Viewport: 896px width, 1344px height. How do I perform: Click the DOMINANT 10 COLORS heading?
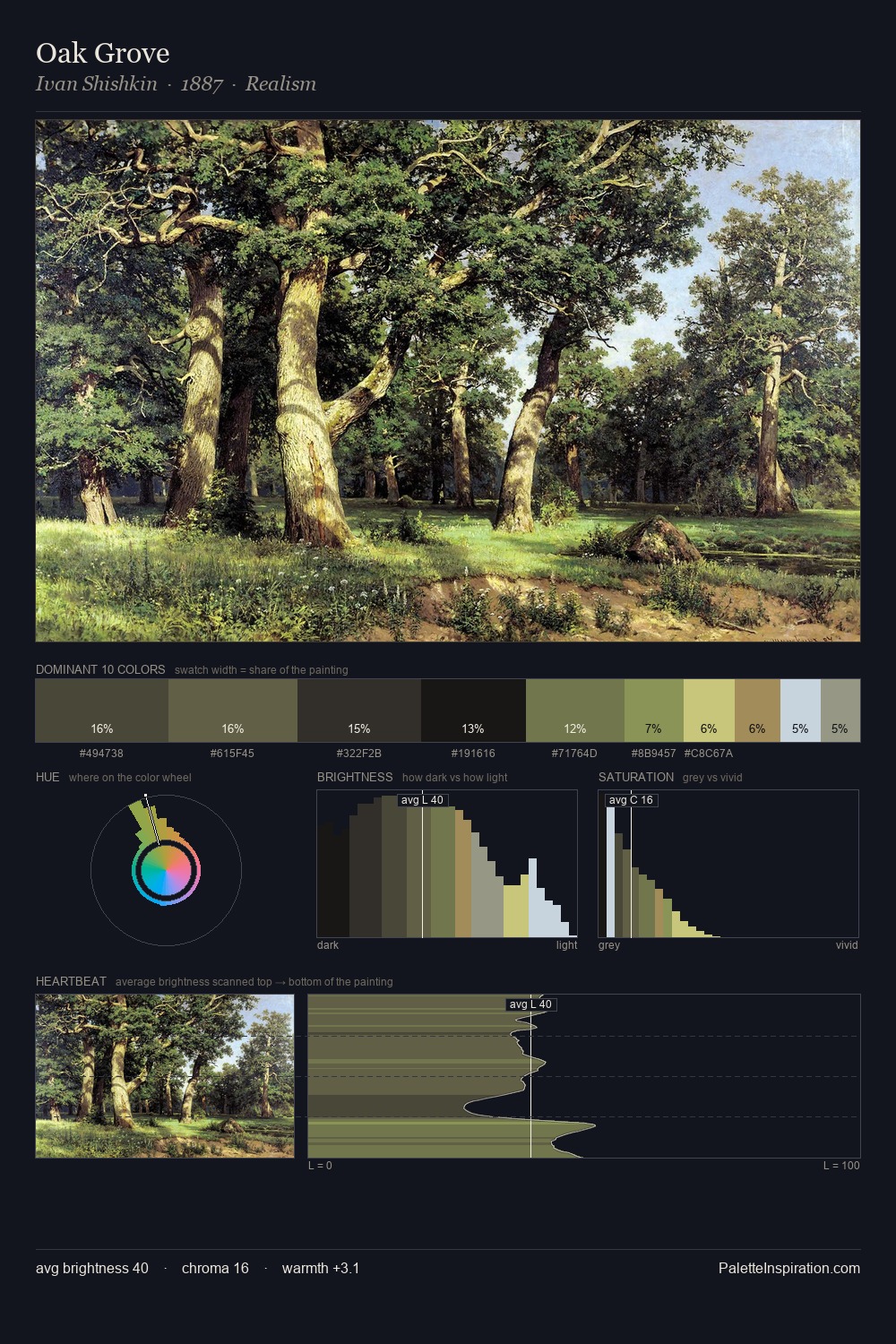pos(100,669)
